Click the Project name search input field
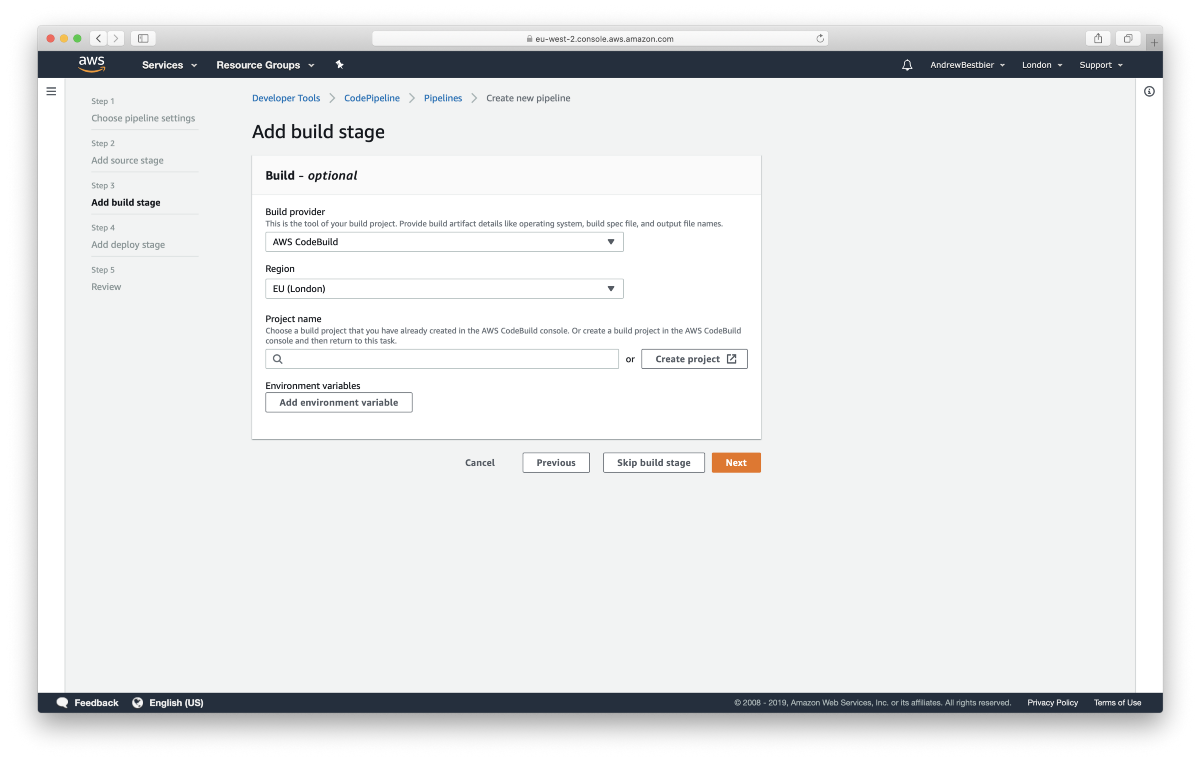The height and width of the screenshot is (762, 1200). 442,359
